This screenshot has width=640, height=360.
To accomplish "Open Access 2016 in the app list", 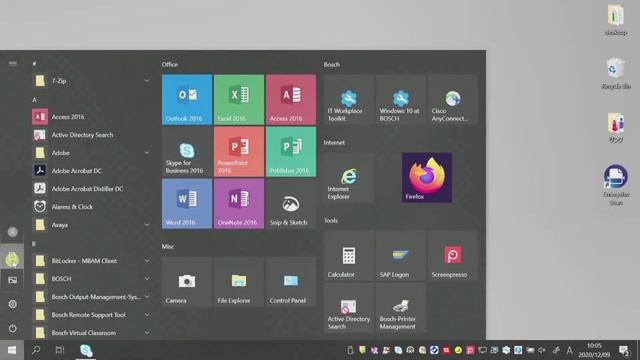I will (91, 117).
